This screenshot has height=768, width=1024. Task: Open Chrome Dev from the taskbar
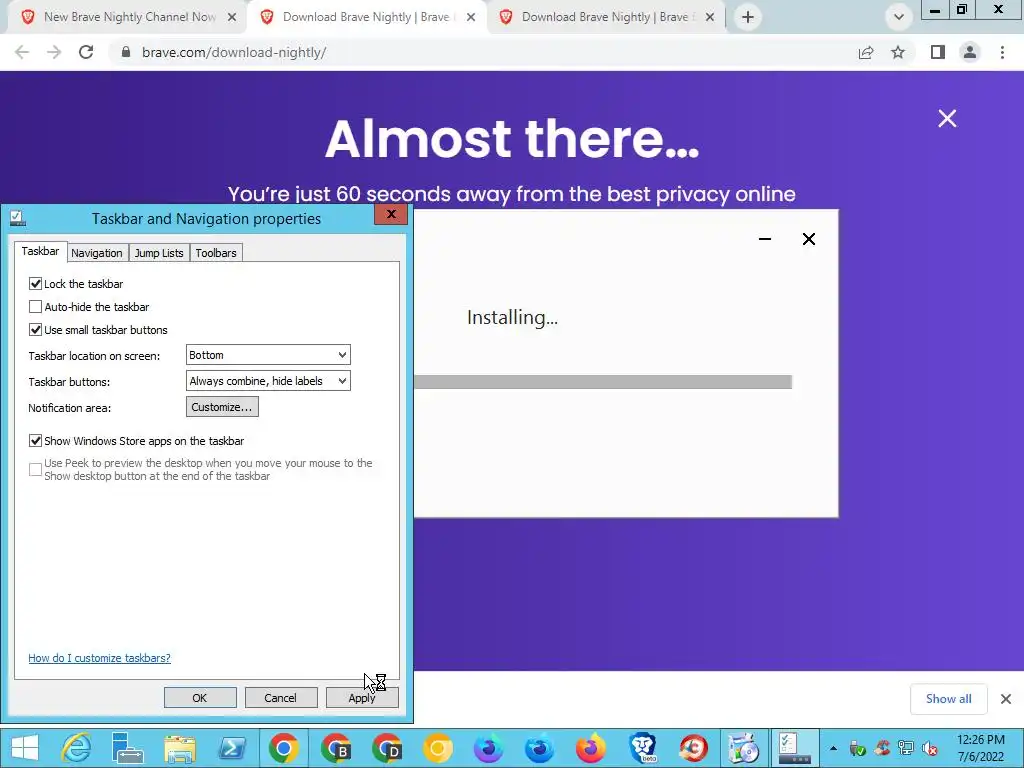[x=387, y=748]
